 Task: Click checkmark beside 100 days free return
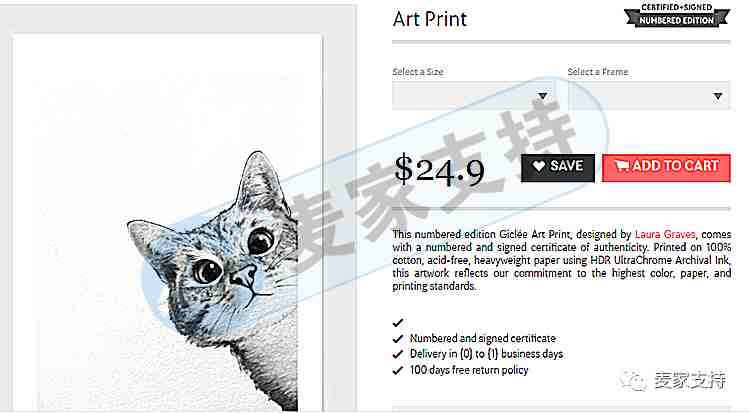[x=397, y=370]
